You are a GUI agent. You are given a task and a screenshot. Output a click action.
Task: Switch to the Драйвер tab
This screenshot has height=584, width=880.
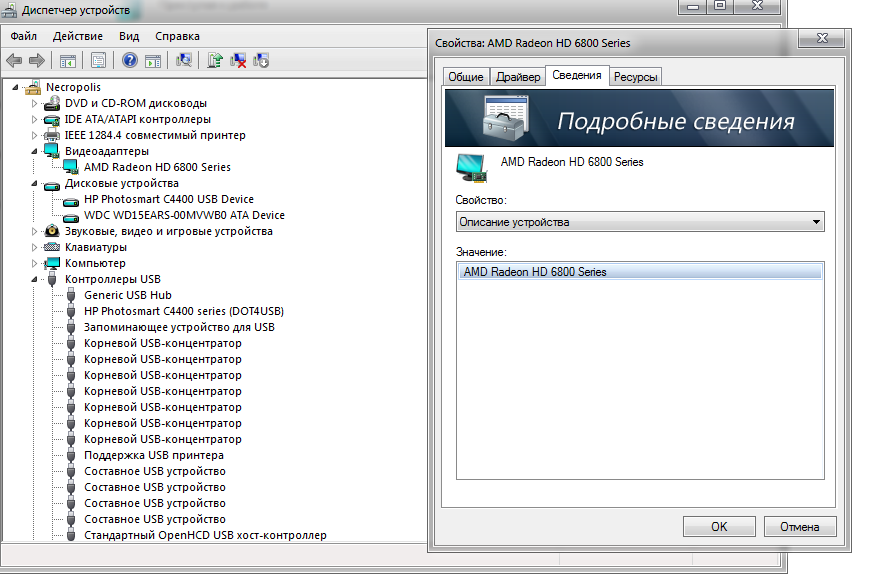click(x=518, y=77)
